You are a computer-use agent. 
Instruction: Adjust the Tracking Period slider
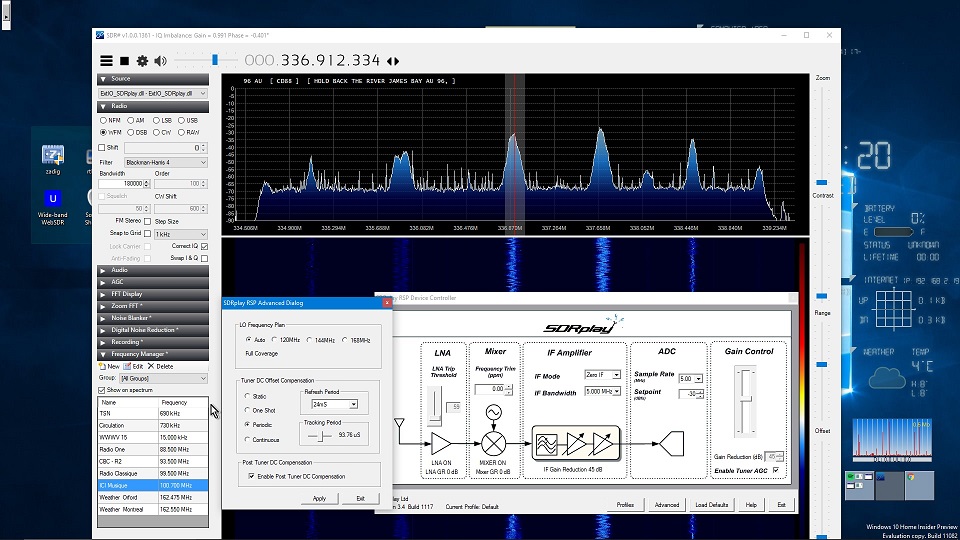(x=320, y=435)
